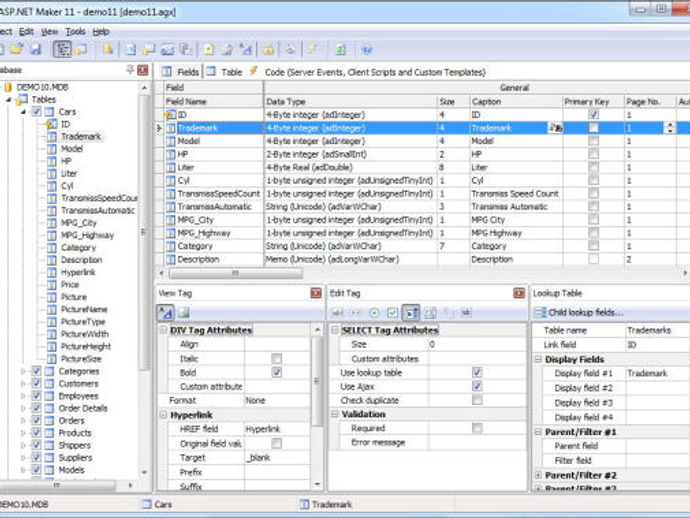Enable the Required validation checkbox

[x=477, y=428]
